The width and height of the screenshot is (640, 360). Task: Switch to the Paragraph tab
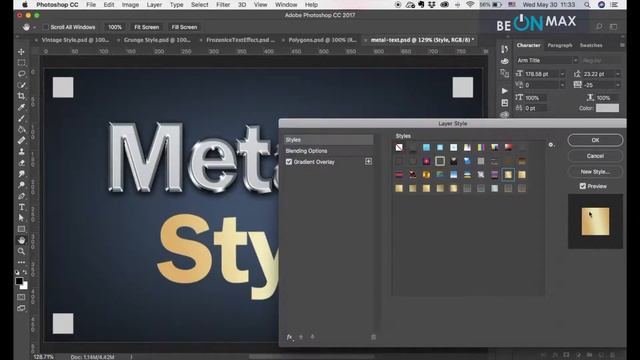pos(560,45)
